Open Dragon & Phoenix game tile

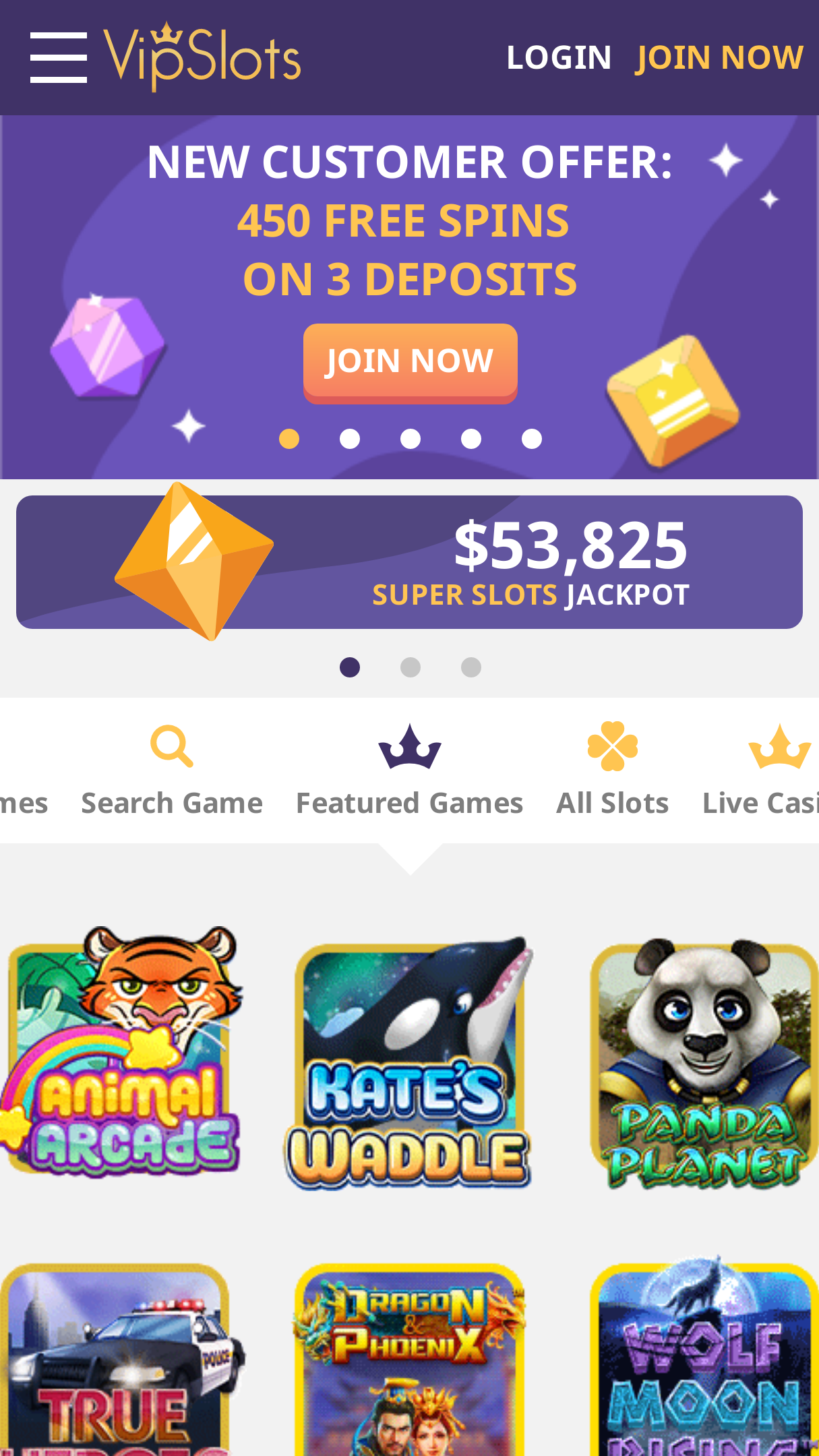click(x=409, y=1360)
